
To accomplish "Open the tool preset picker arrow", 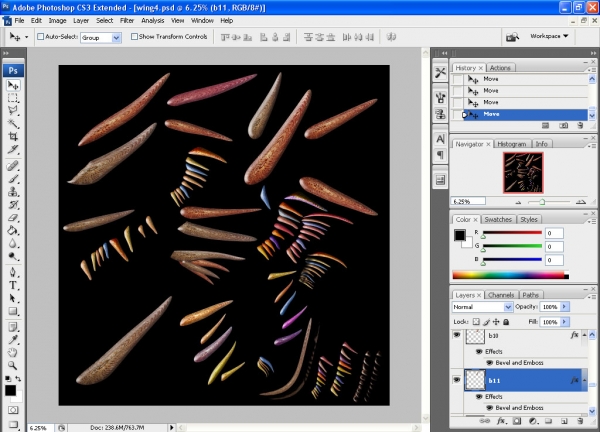I will (26, 37).
